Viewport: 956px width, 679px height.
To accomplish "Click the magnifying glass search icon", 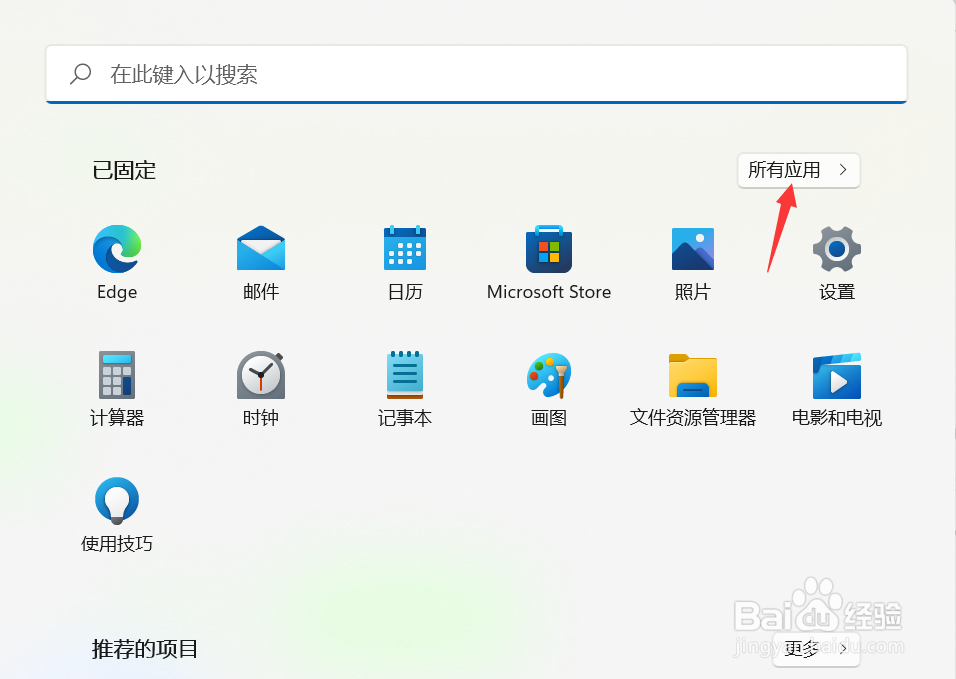I will [80, 73].
